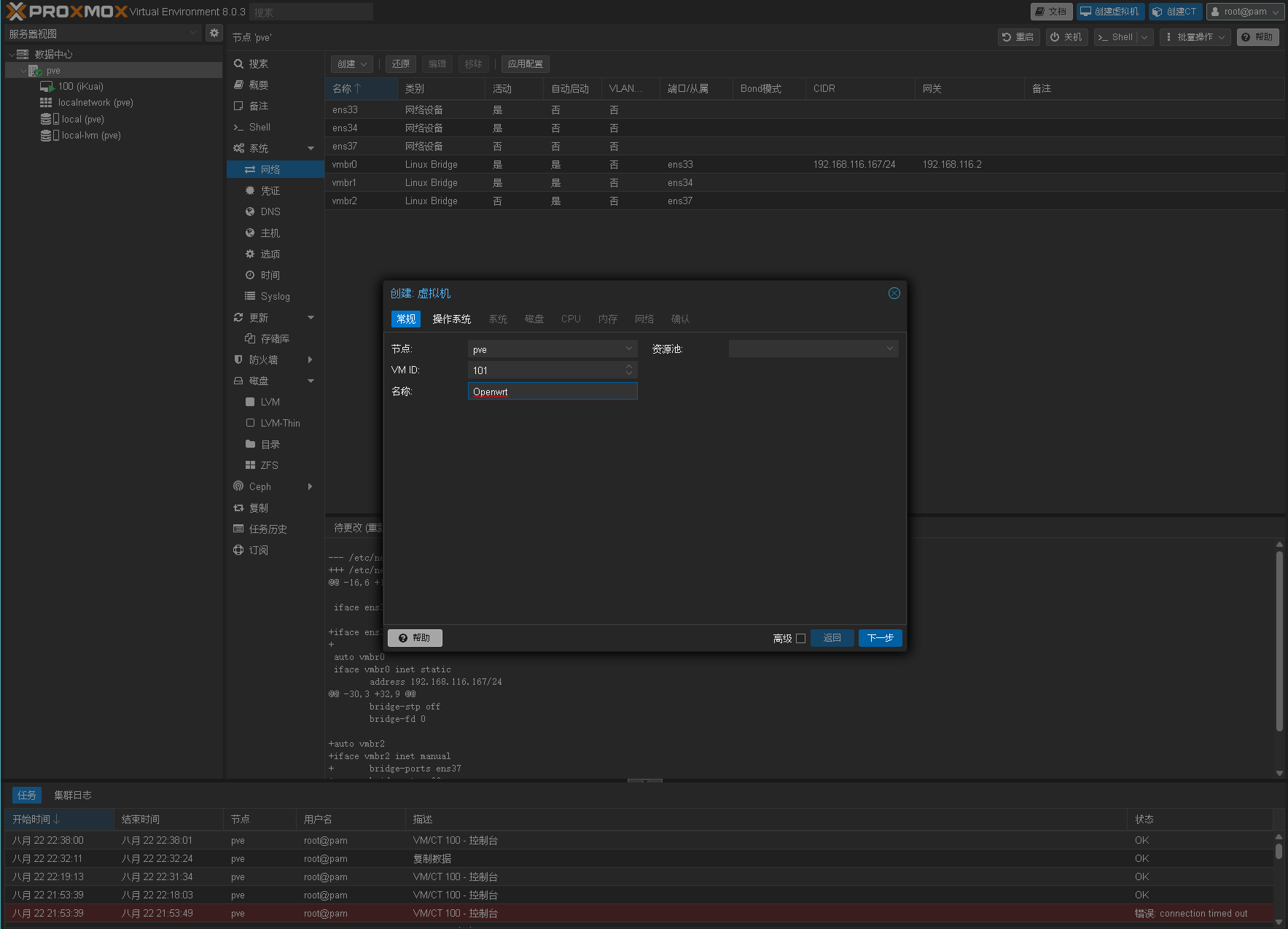Close the create VM dialog
Screen dimensions: 1288x929
(x=894, y=293)
